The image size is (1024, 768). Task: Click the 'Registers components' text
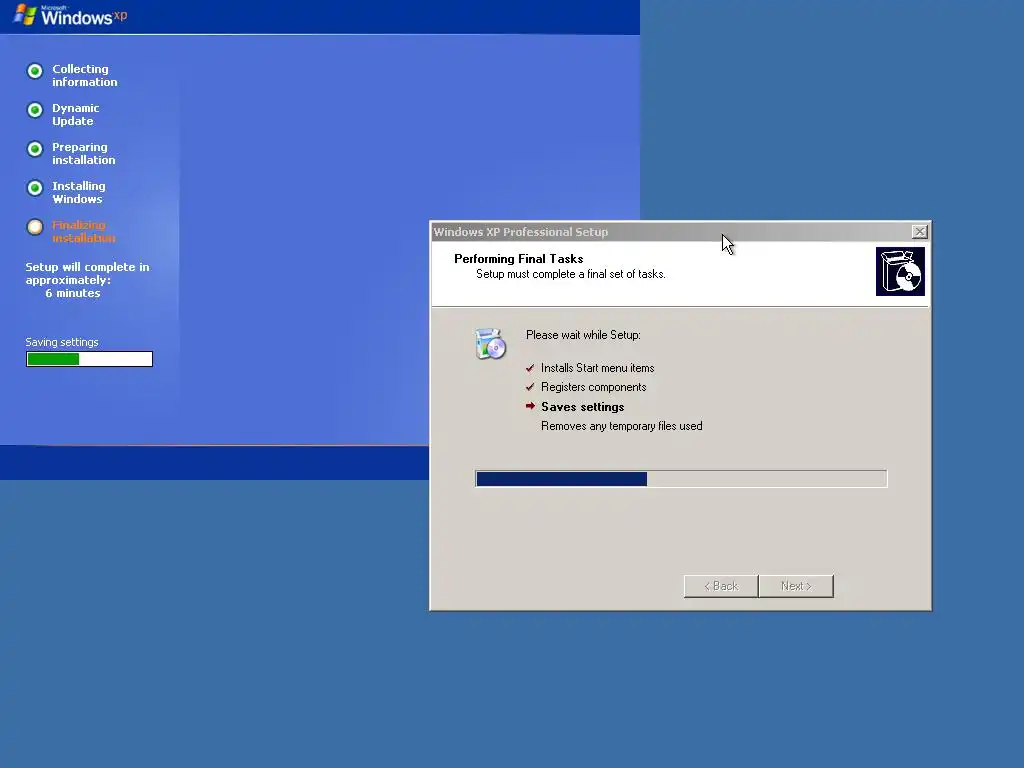coord(594,387)
